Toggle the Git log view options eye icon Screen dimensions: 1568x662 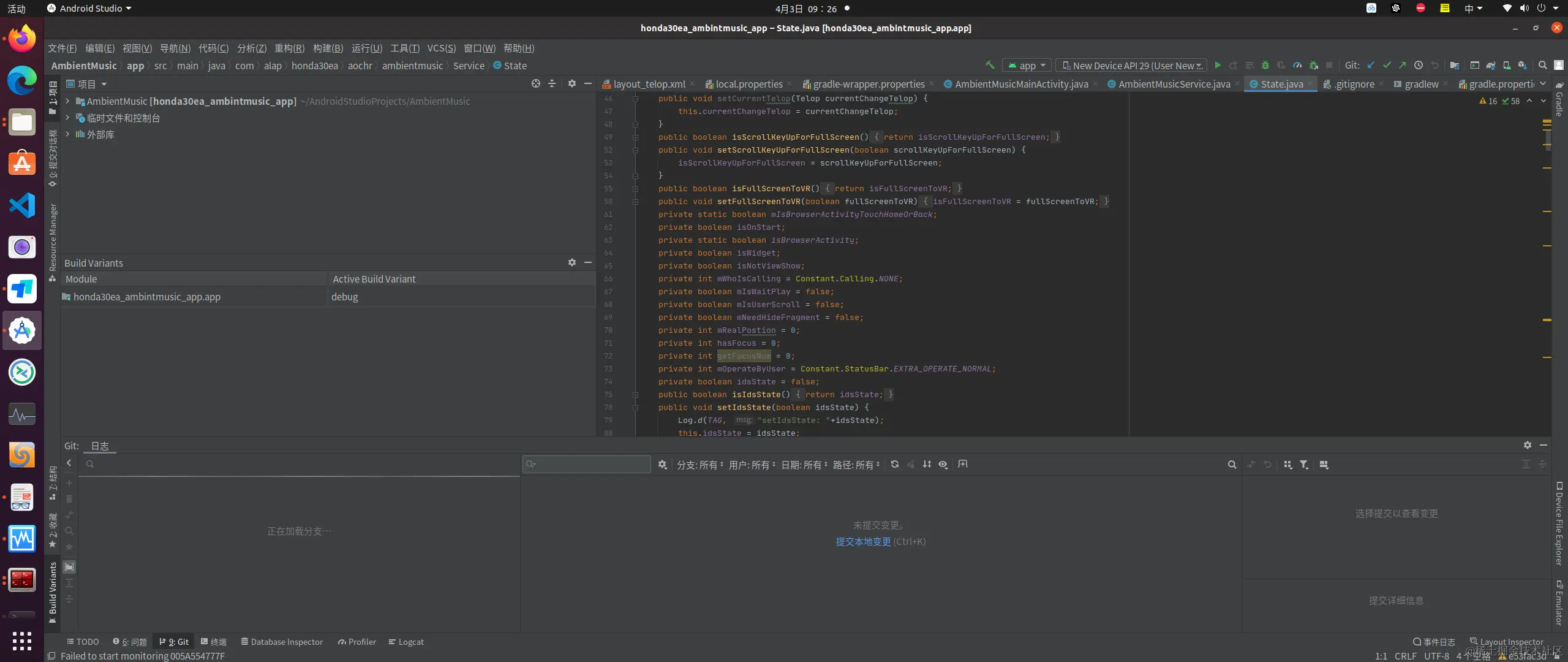coord(943,465)
